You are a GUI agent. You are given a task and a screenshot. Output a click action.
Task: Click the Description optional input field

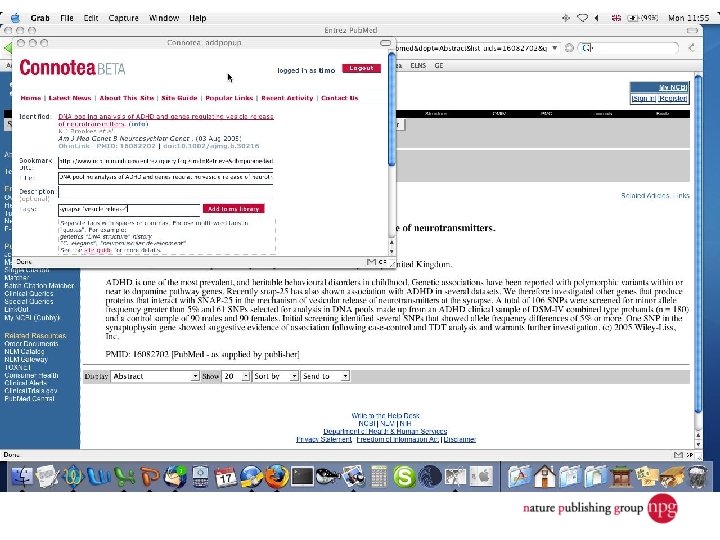pos(165,192)
